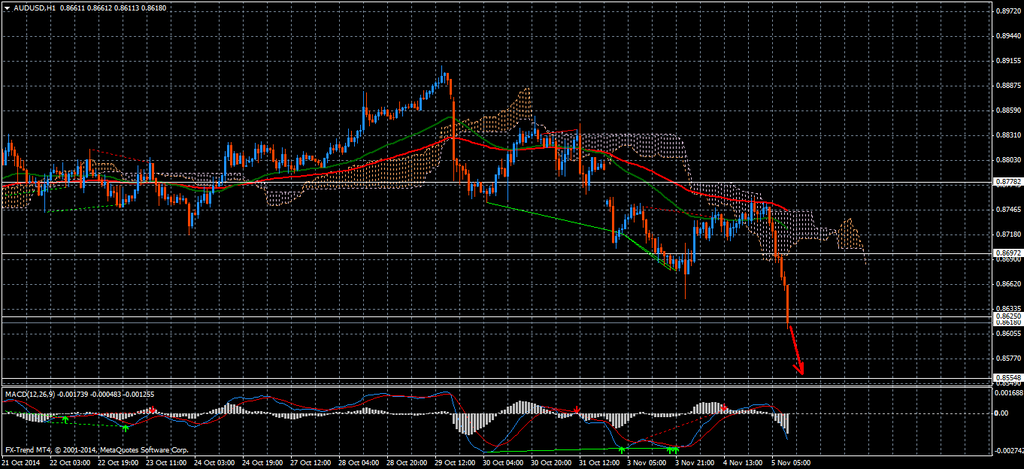Click the 0.89440 price scale label
This screenshot has width=1024, height=469.
(x=1006, y=35)
